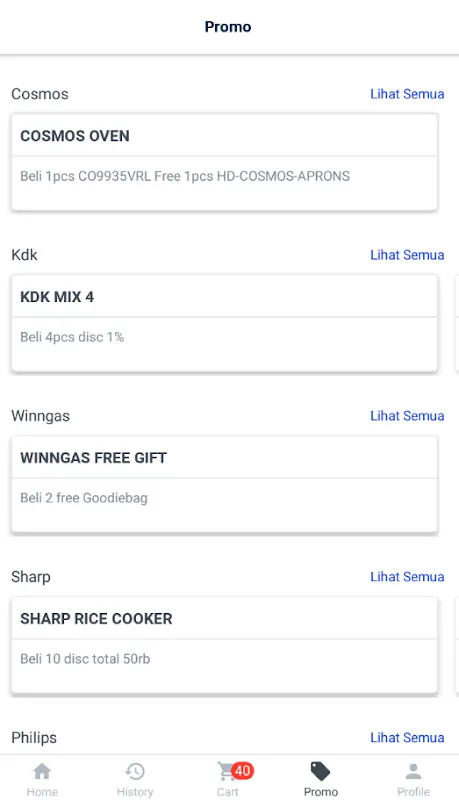Screen dimensions: 459x800
Task: Open the shopping Cart icon
Action: pos(225,771)
